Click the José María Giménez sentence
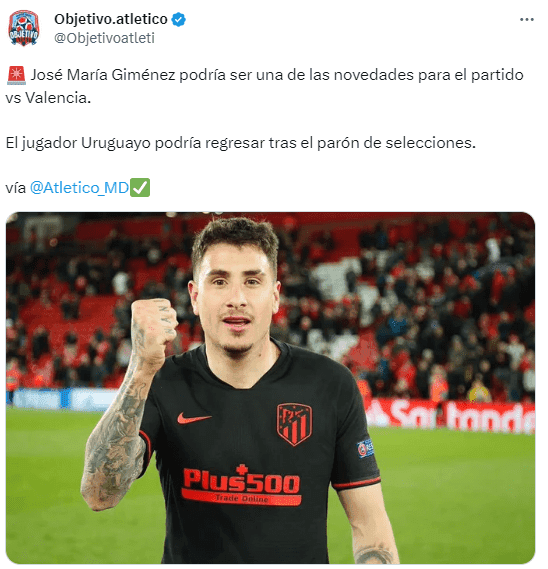The width and height of the screenshot is (548, 569). [264, 86]
